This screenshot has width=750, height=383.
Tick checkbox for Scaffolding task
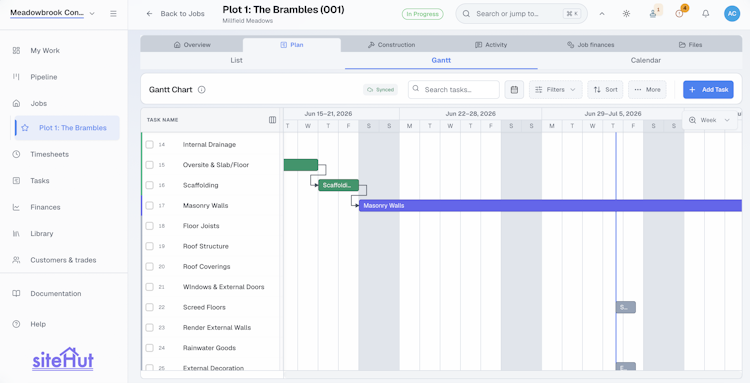[x=150, y=185]
